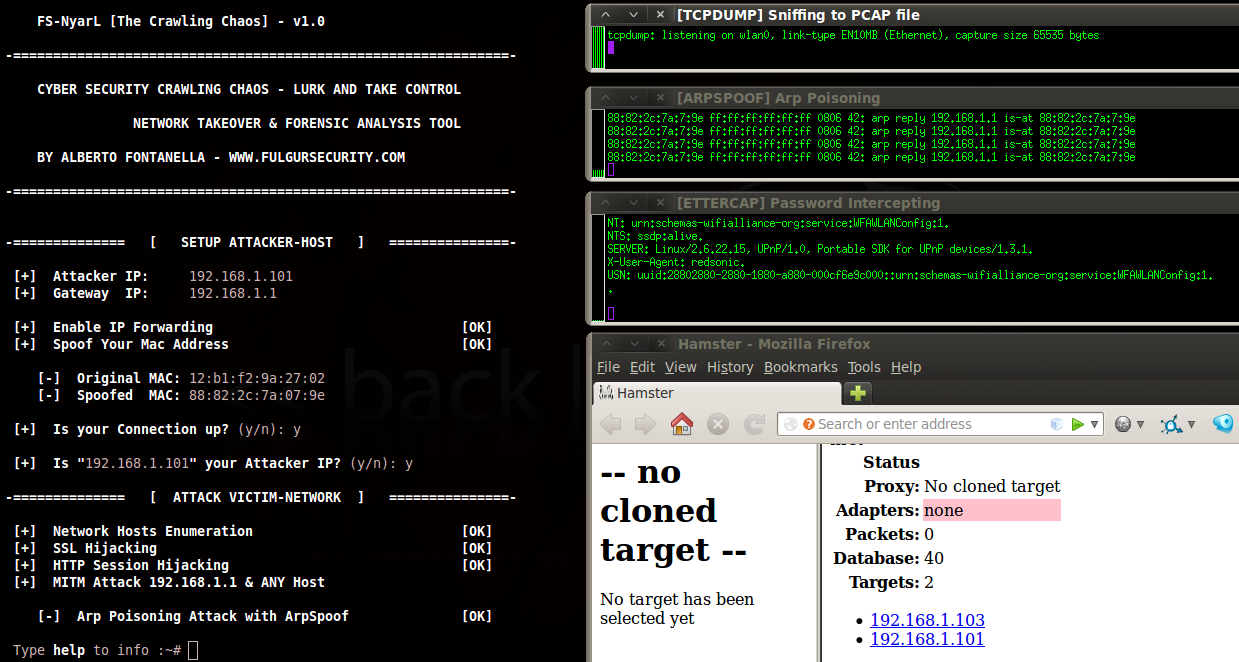Screen dimensions: 1239x662
Task: Open the Firefox home page icon
Action: tap(682, 424)
